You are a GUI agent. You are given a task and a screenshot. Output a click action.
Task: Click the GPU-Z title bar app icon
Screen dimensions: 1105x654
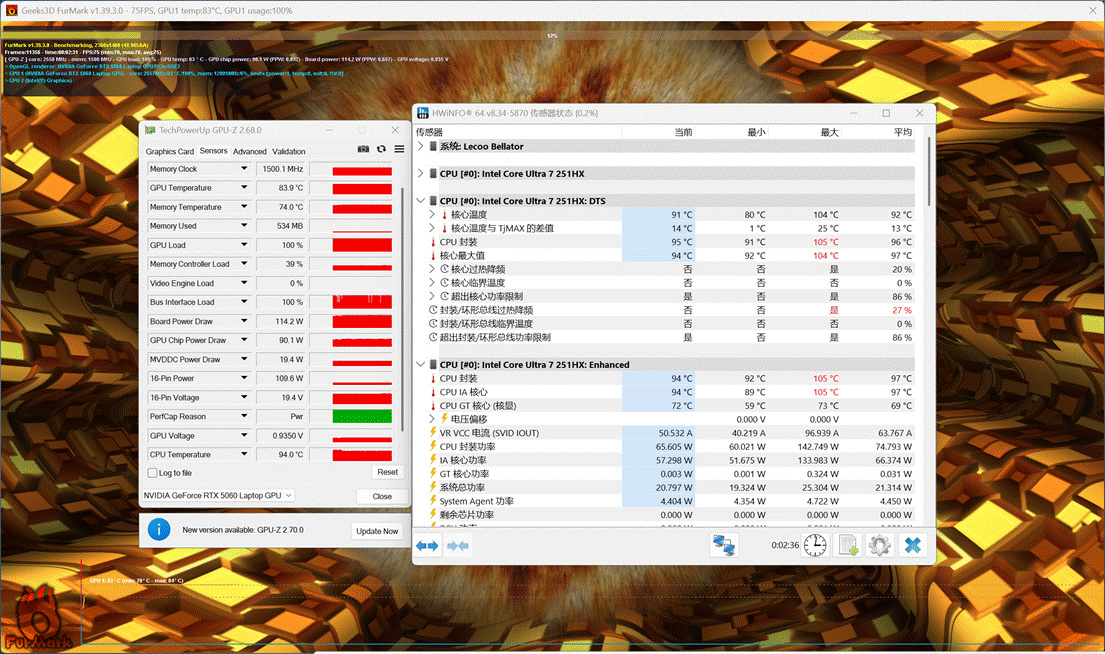[150, 130]
